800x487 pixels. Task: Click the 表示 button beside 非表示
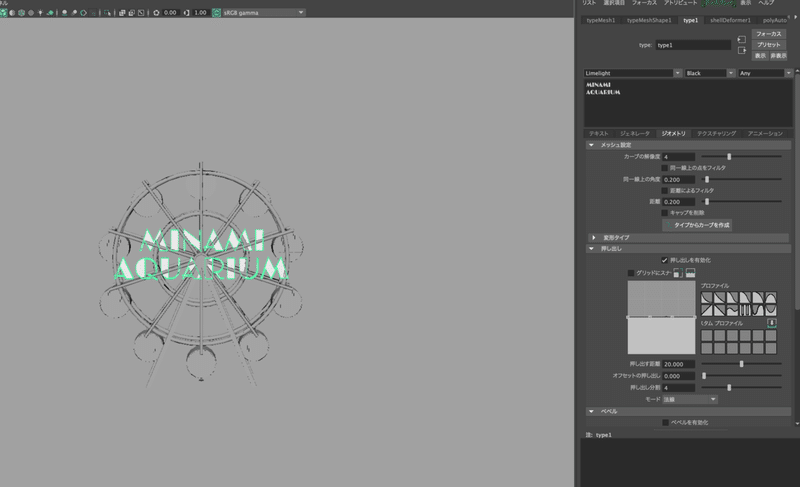(760, 56)
